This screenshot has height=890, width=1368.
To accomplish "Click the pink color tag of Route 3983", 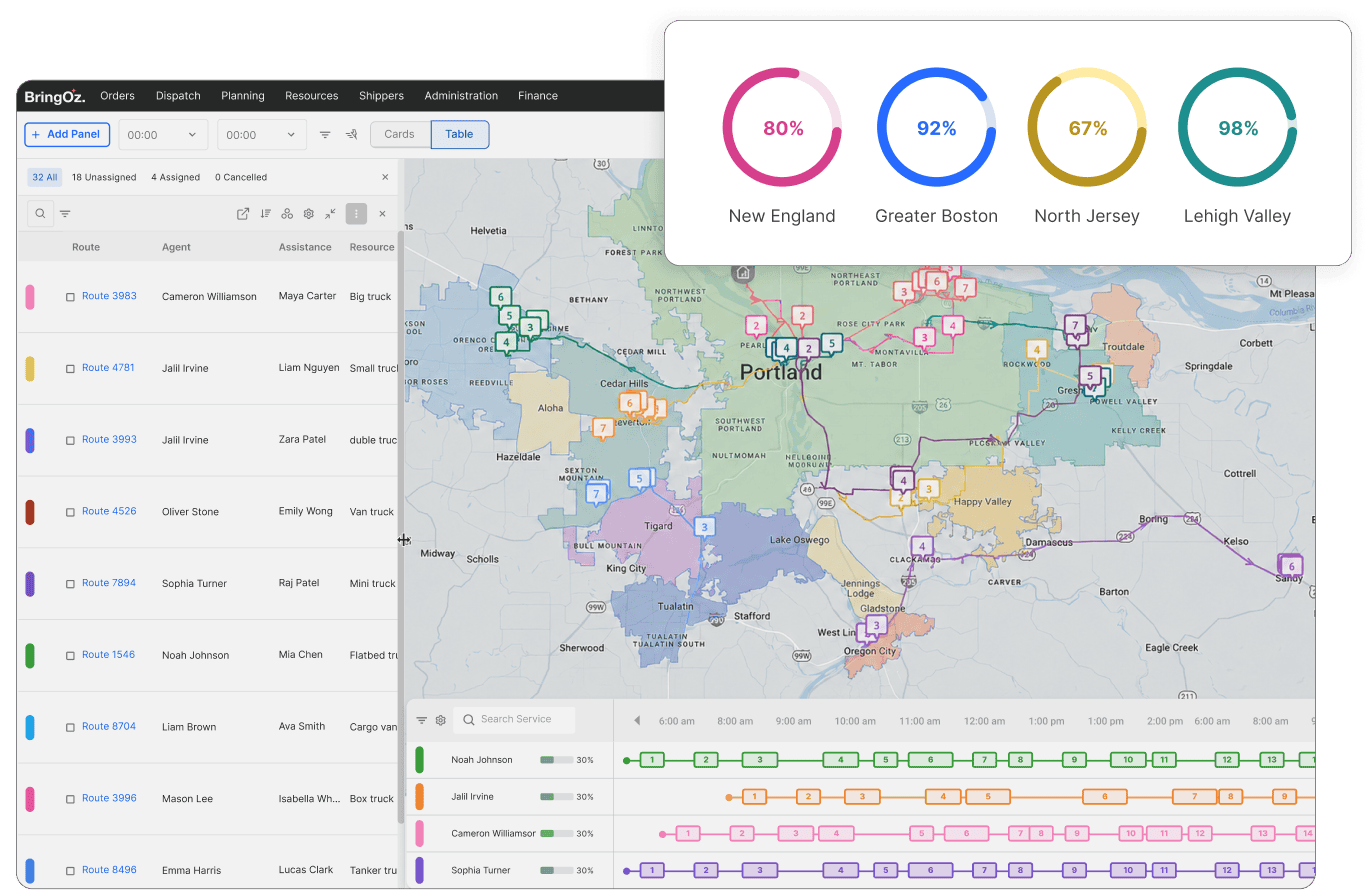I will tap(30, 297).
